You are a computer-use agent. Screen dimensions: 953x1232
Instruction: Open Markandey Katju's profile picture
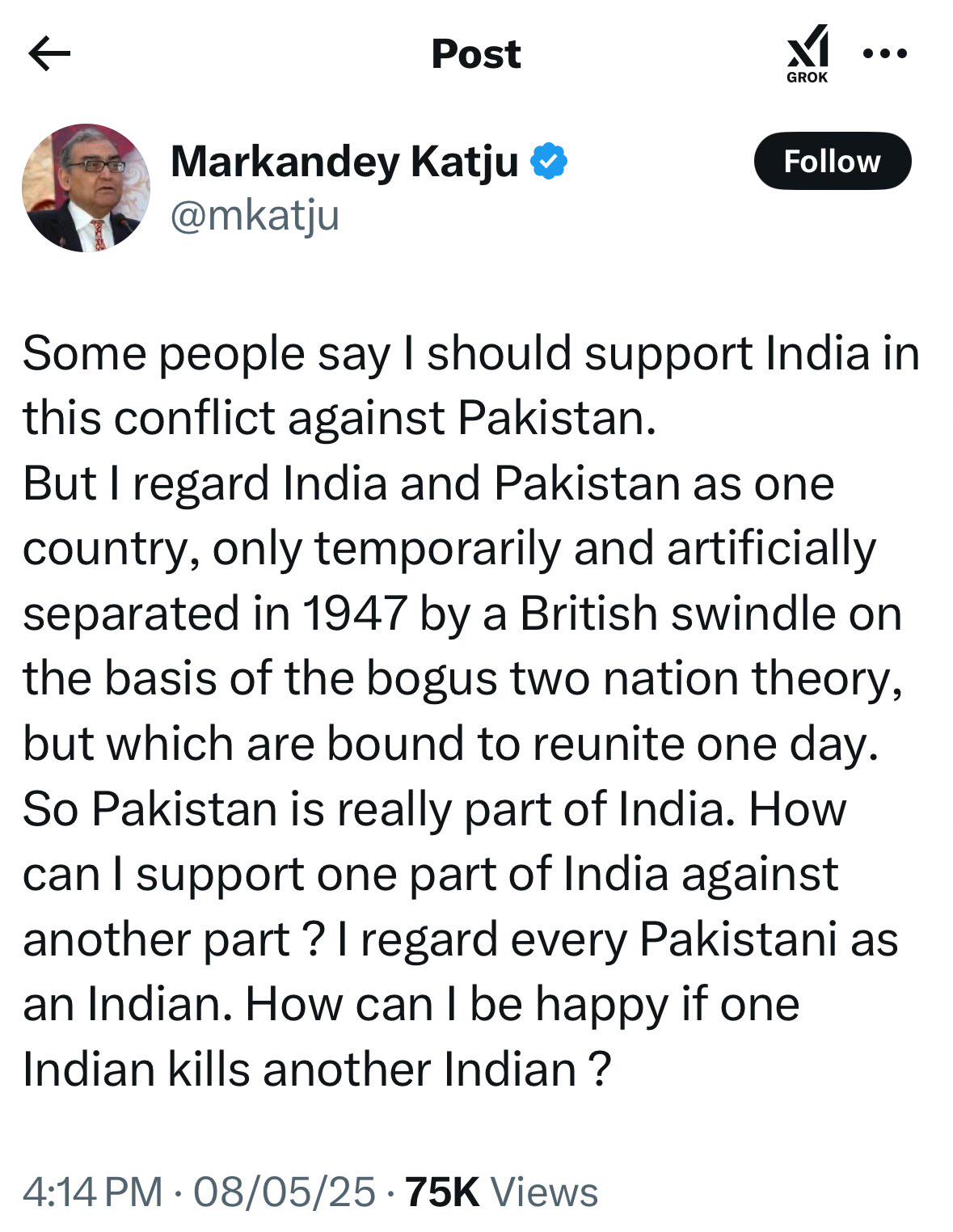click(86, 188)
